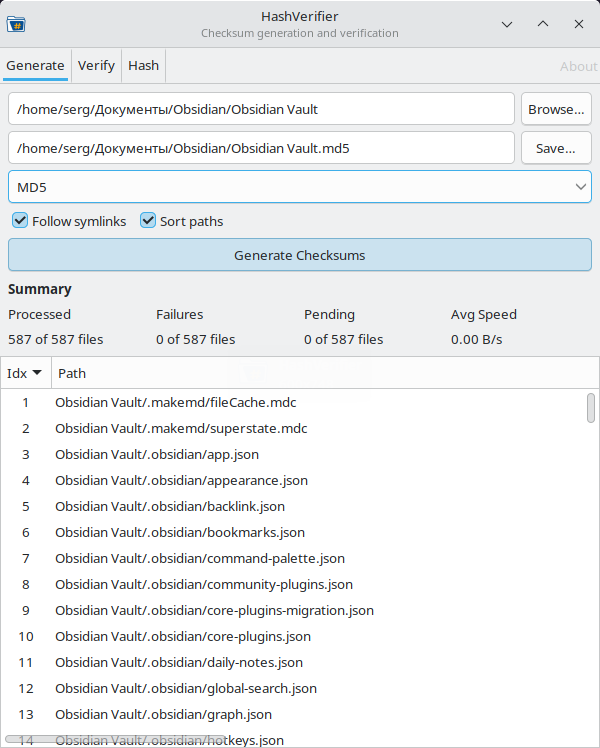
Task: Select row .obsidian/bookmarks.json
Action: (x=294, y=532)
